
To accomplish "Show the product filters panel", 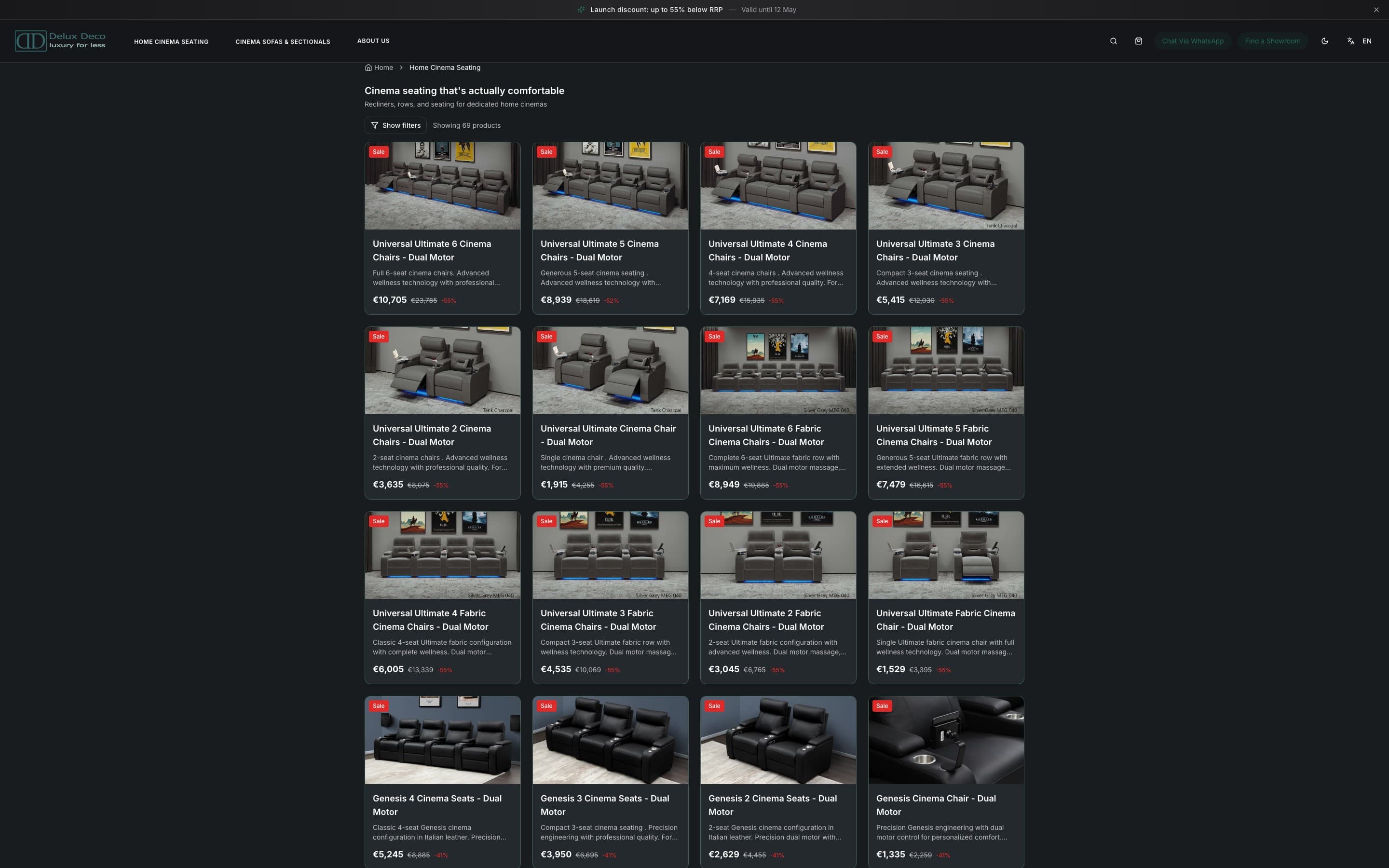I will coord(395,125).
